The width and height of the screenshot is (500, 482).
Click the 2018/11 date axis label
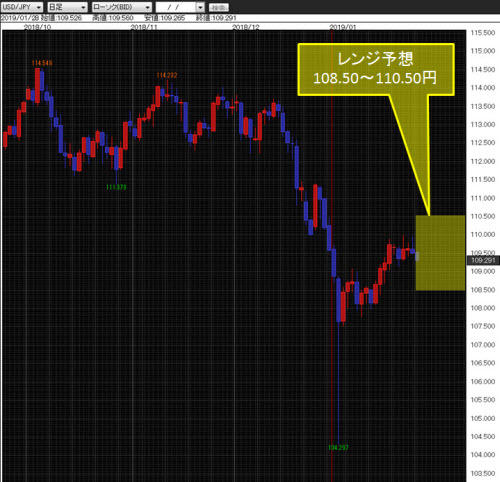(144, 27)
